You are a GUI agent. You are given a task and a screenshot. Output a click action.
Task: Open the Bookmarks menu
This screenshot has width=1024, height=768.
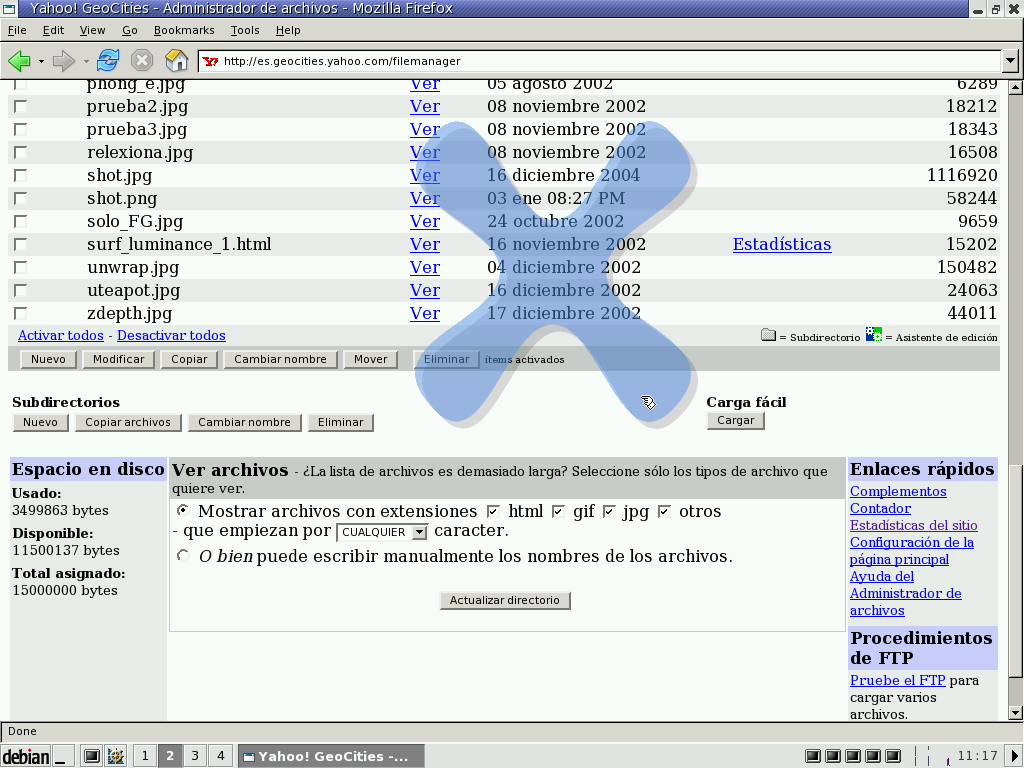point(184,30)
